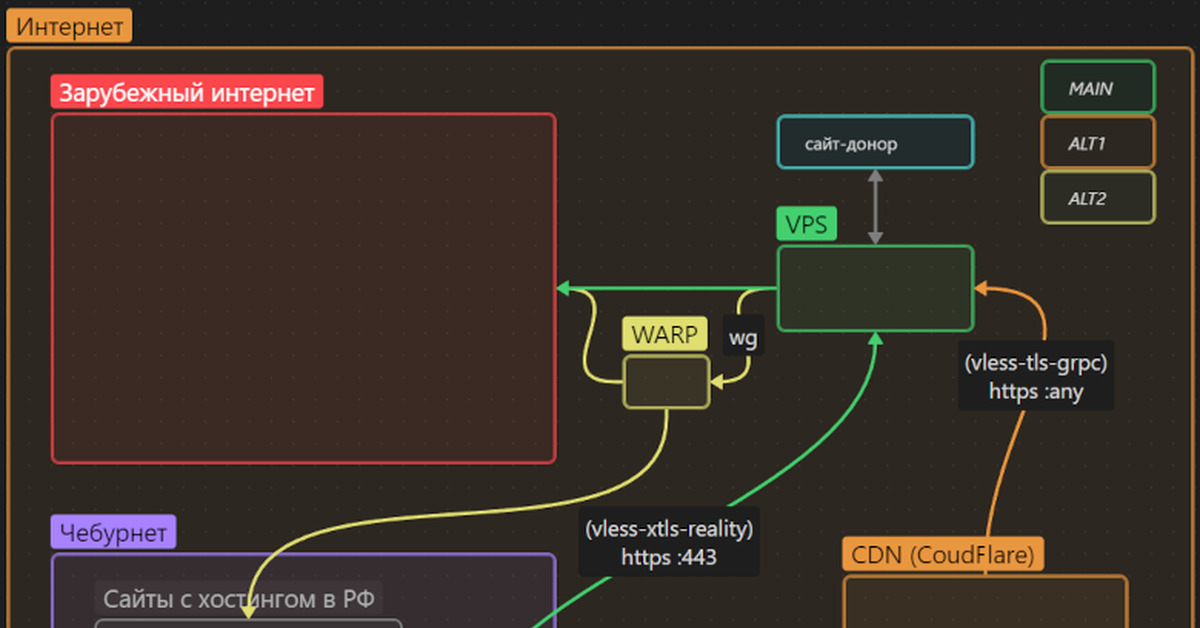Select the ALT1 route legend item
The image size is (1200, 628).
[x=1097, y=142]
